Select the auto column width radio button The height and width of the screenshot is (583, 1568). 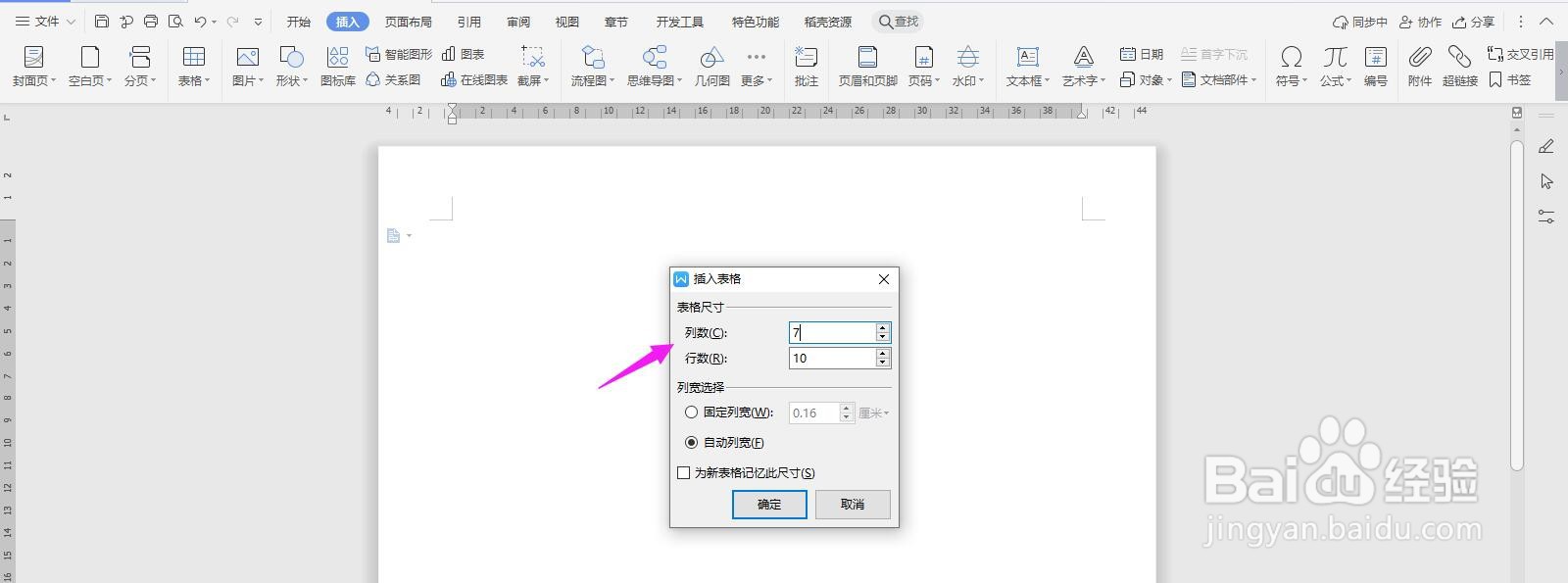[692, 443]
